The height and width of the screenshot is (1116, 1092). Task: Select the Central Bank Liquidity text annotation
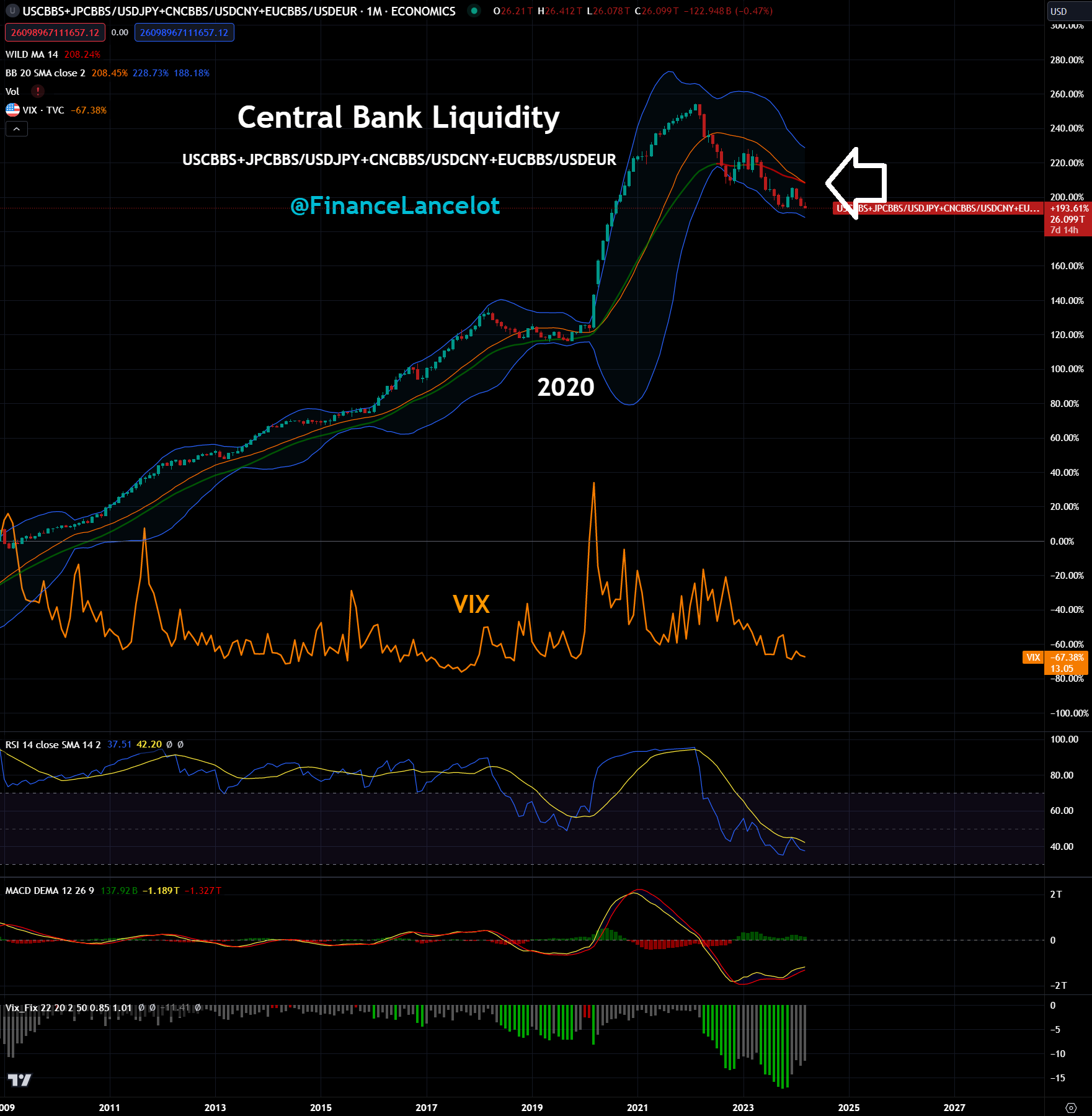point(398,117)
